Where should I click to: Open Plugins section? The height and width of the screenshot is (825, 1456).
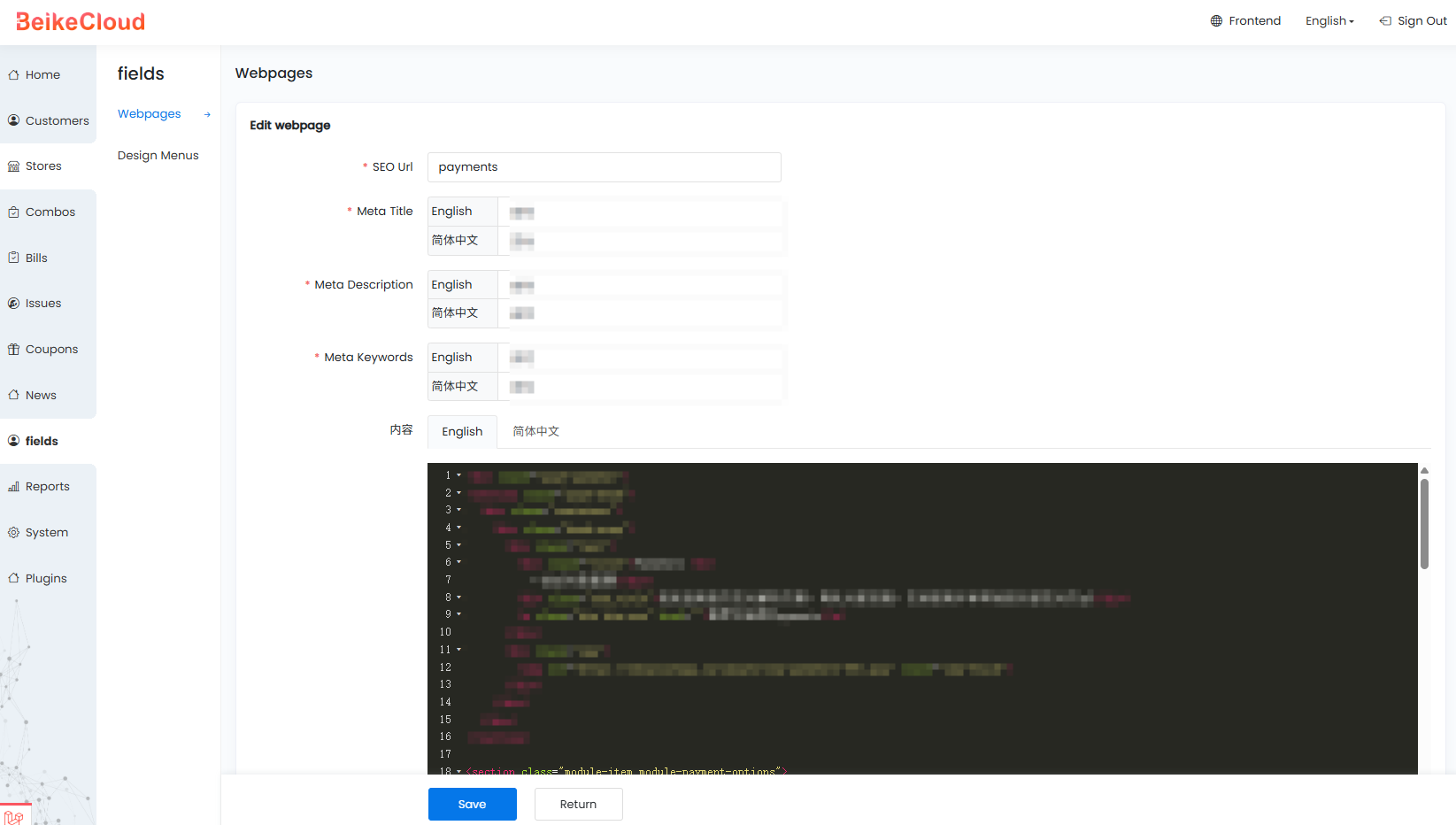[x=46, y=578]
